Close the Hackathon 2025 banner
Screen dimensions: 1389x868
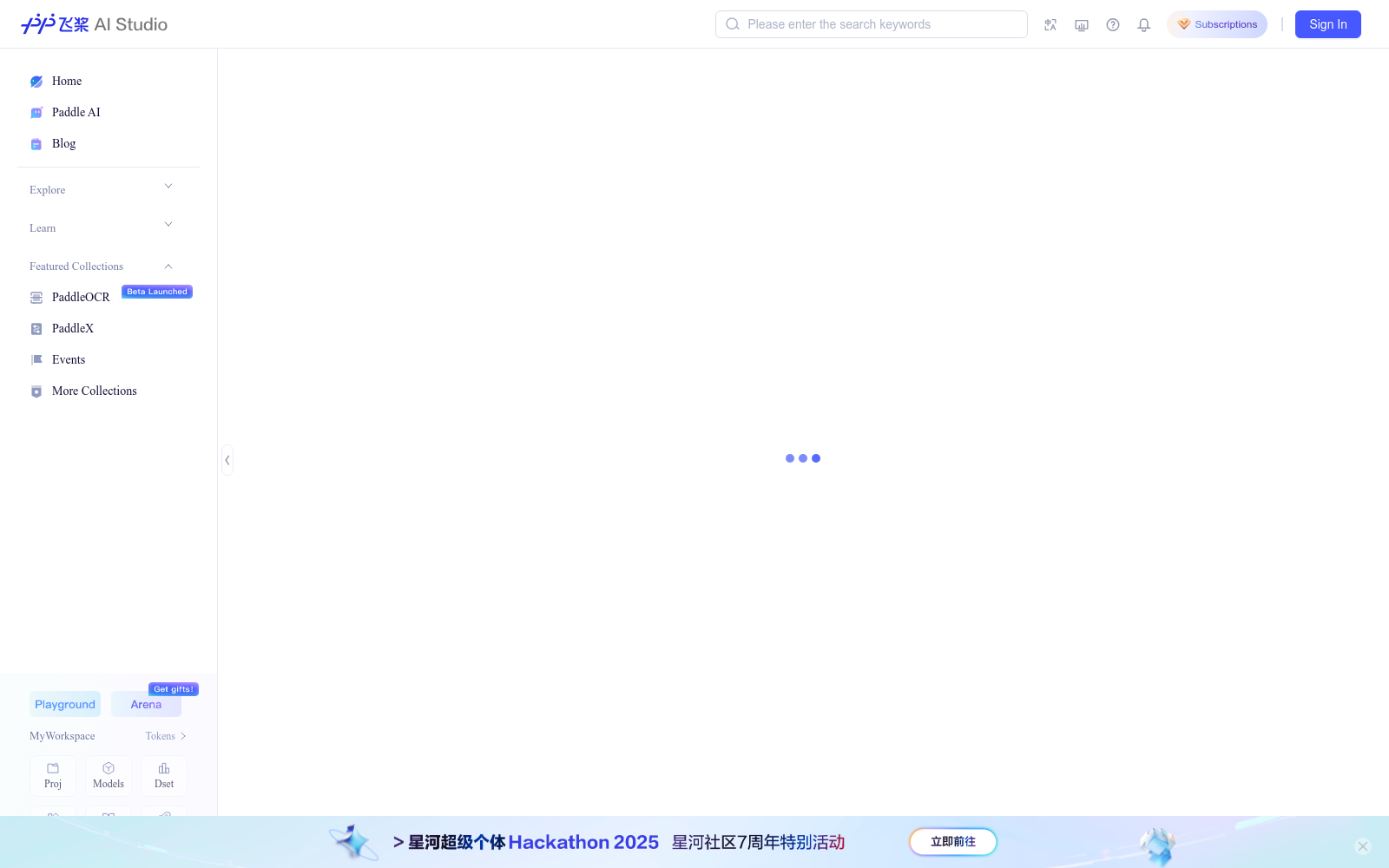[1363, 846]
